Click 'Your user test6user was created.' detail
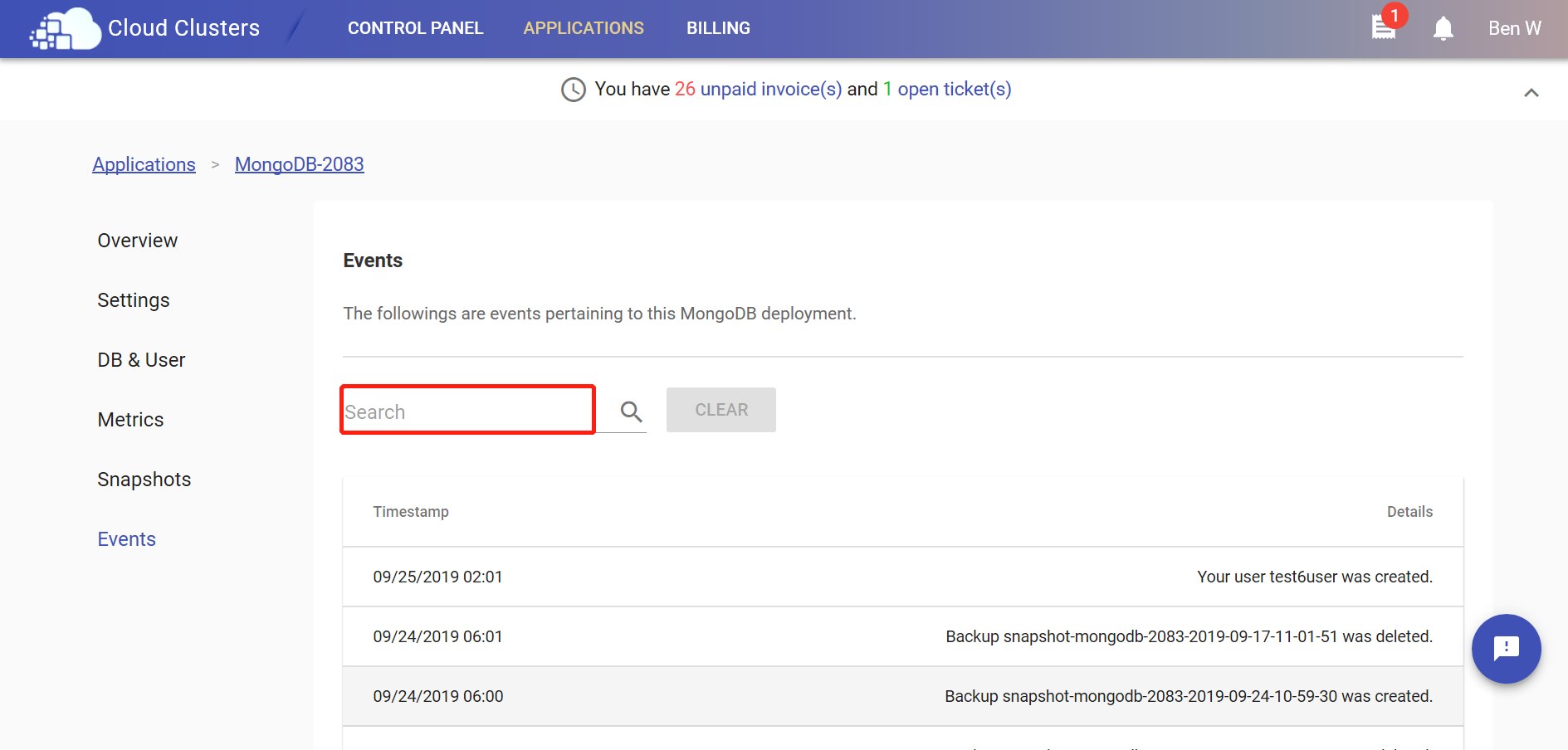1568x750 pixels. 1315,577
